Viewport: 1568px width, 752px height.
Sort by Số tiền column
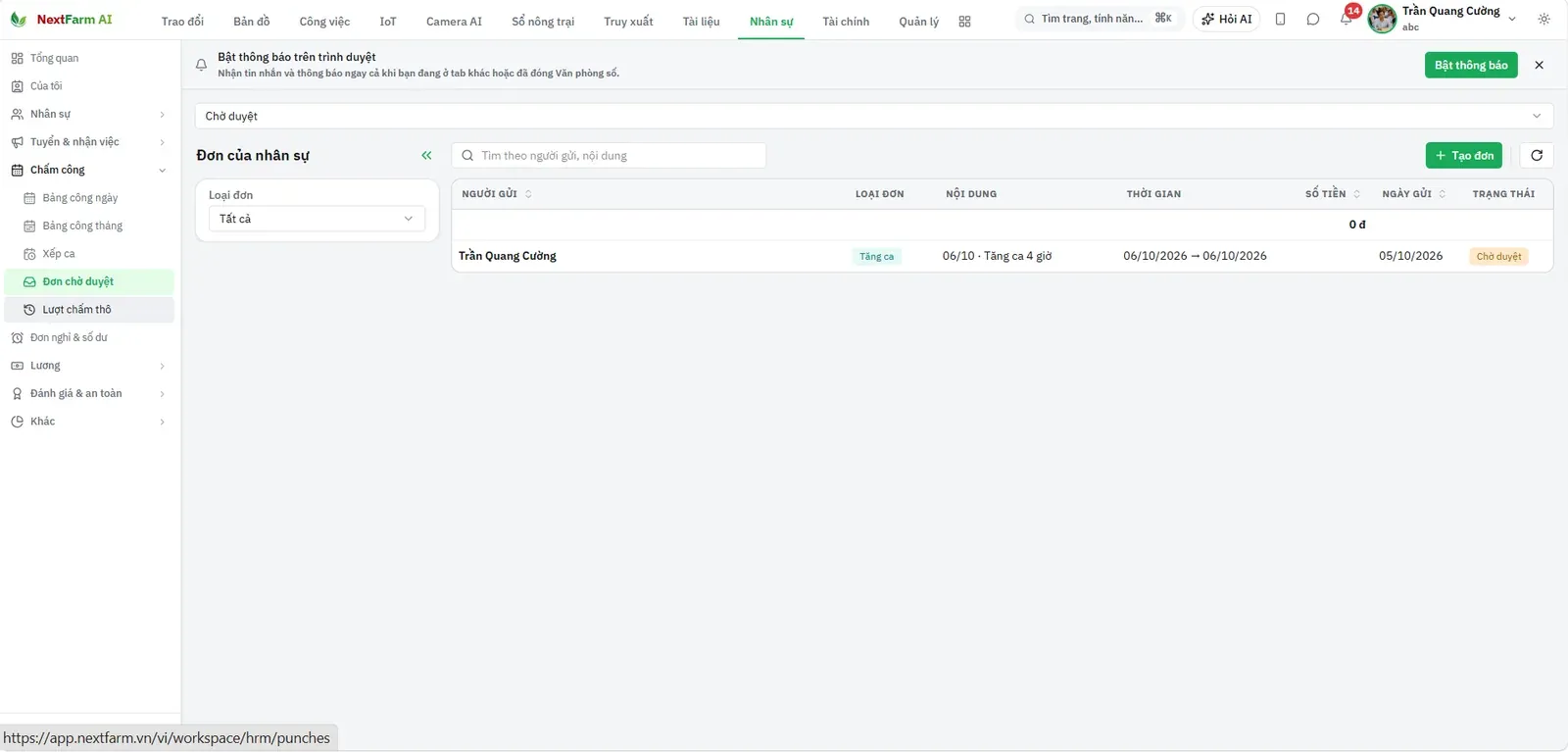coord(1333,194)
